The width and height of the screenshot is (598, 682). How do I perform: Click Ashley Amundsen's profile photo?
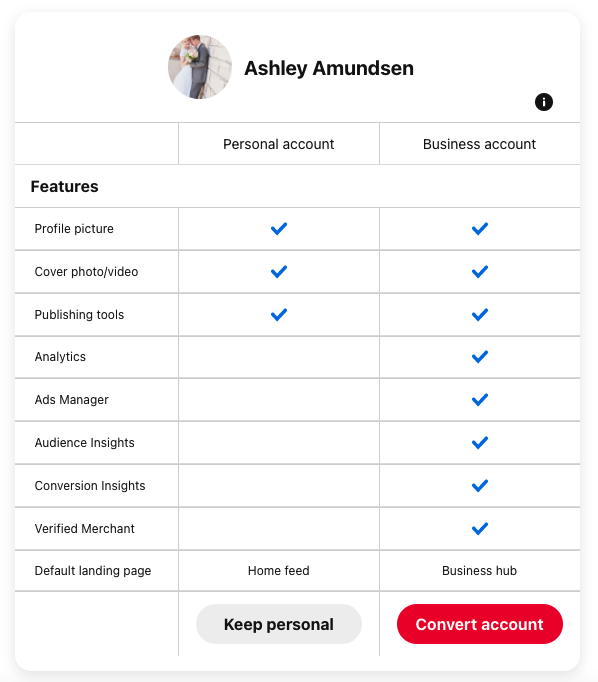200,67
